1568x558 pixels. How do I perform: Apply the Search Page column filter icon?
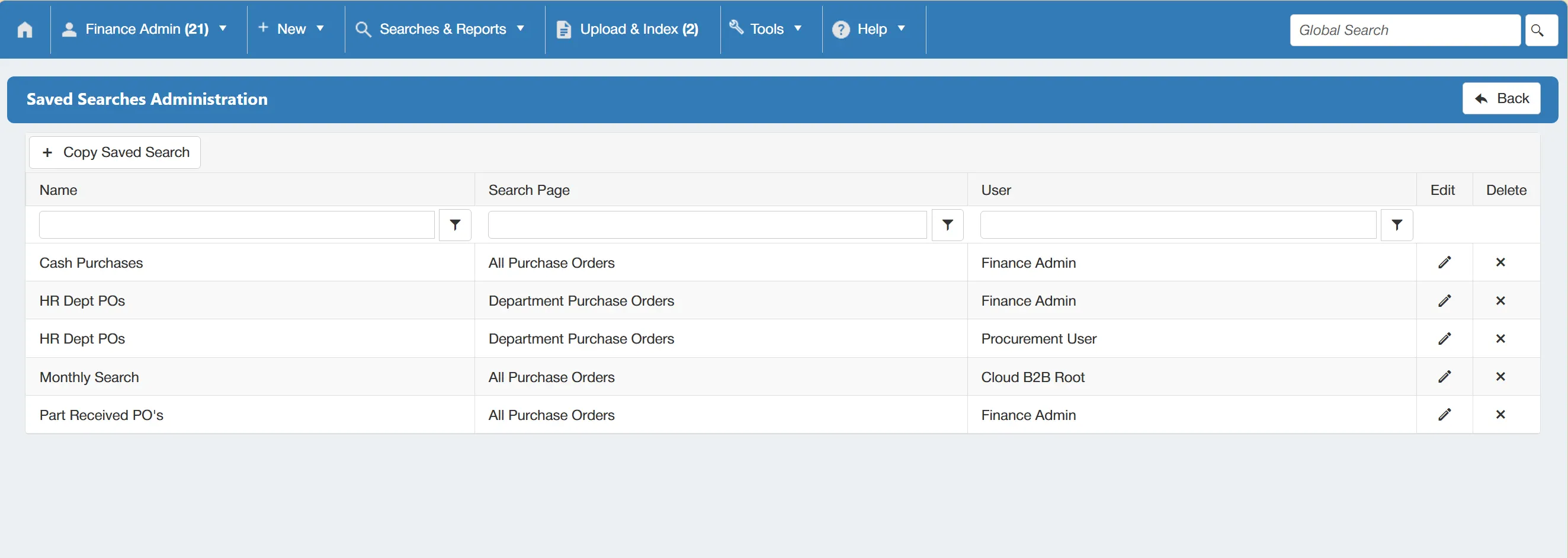947,225
